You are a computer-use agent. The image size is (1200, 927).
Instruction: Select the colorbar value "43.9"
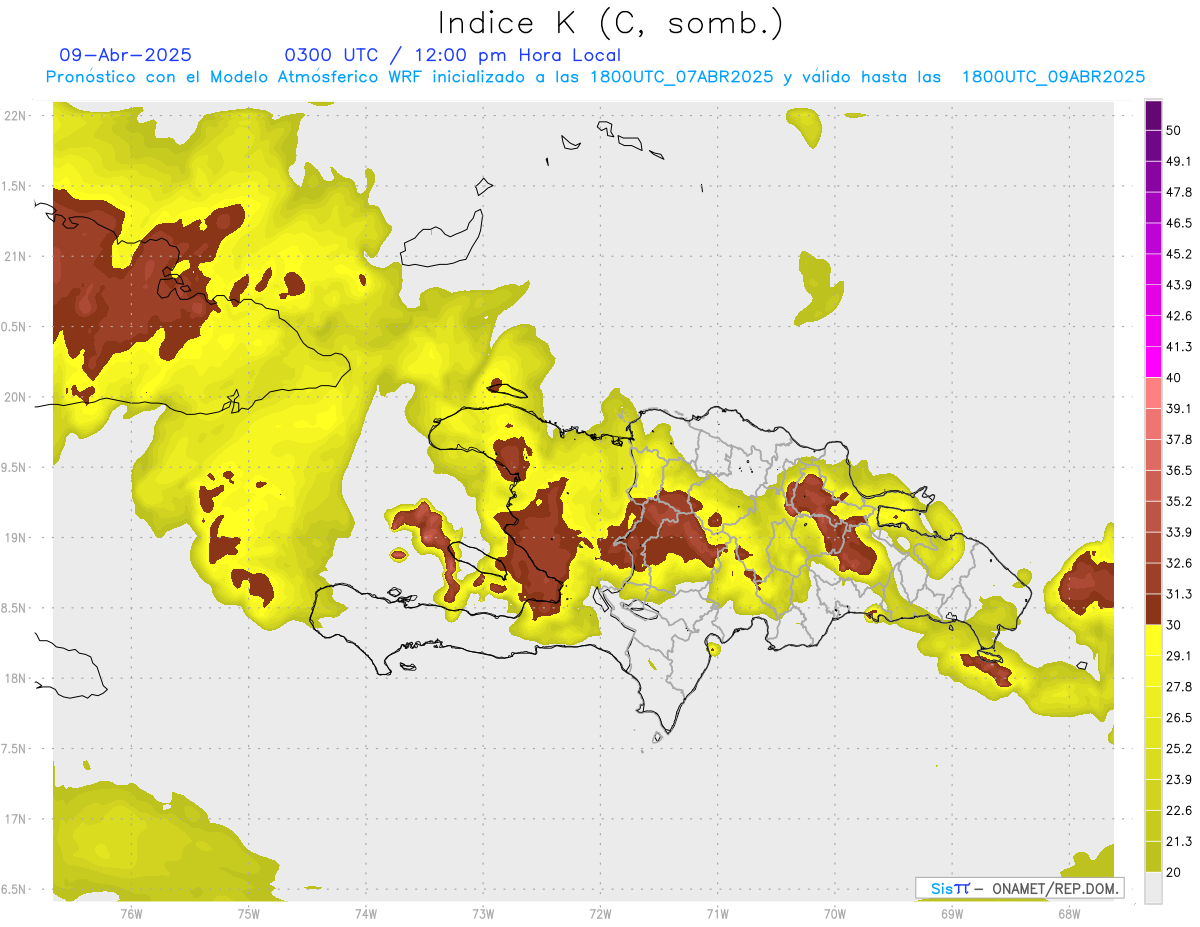[x=1179, y=285]
